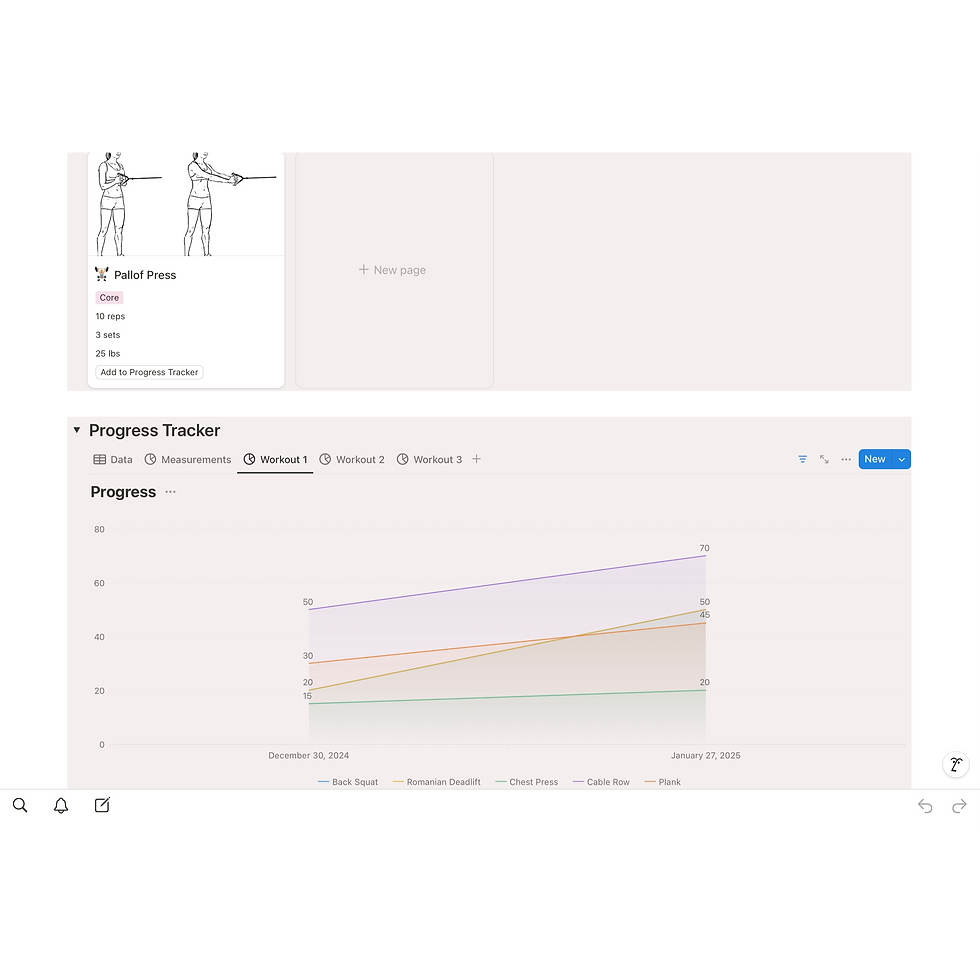Click the 10 reps text

tap(110, 316)
